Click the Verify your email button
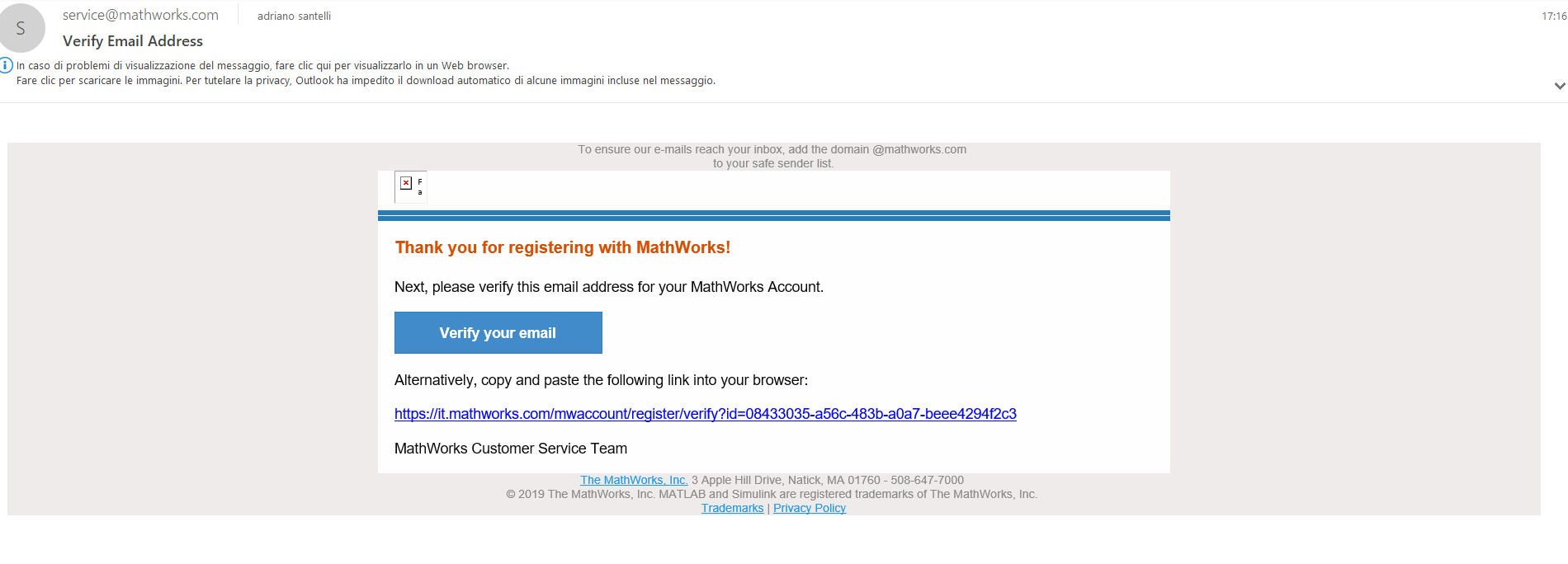Image resolution: width=1568 pixels, height=564 pixels. pyautogui.click(x=498, y=332)
